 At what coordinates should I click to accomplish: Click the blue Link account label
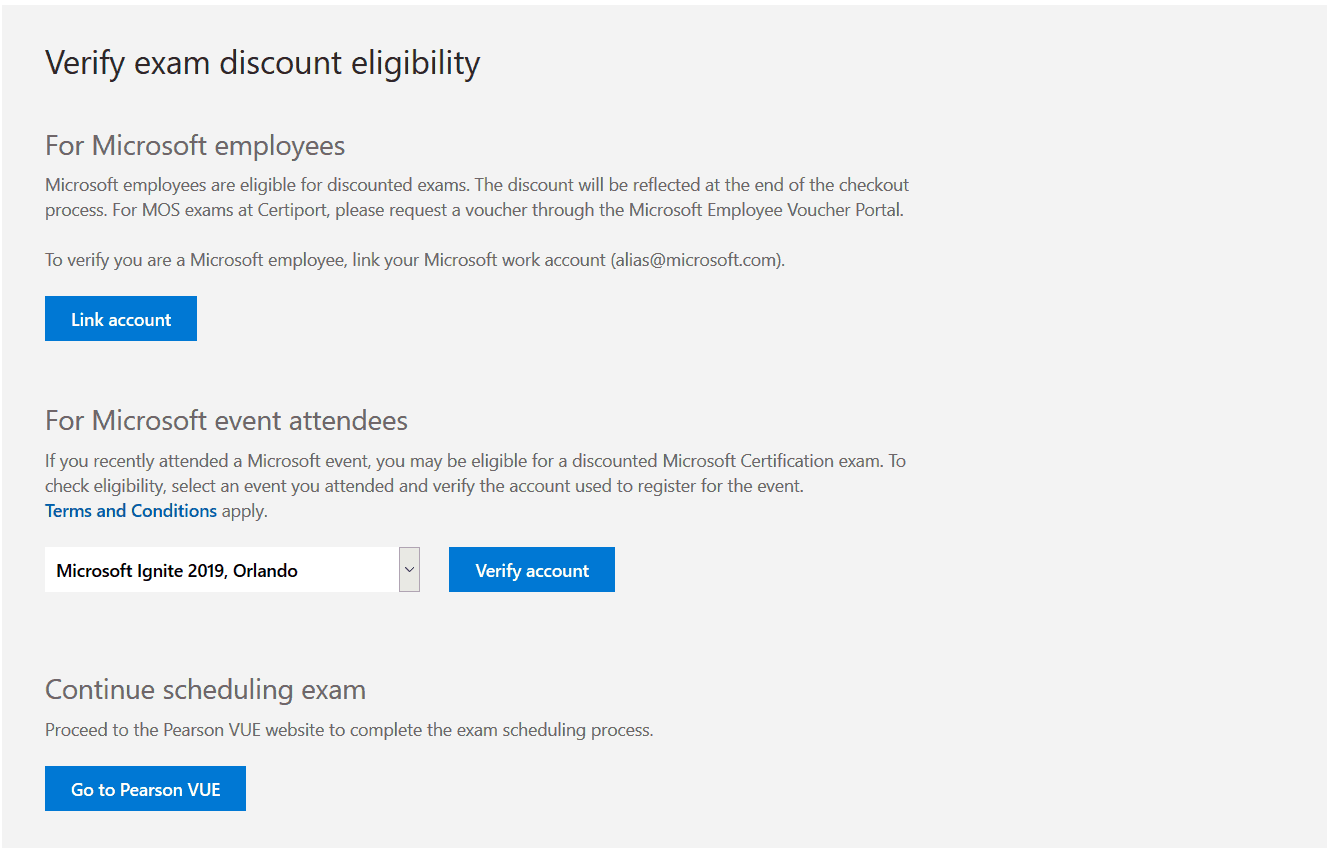(x=120, y=318)
